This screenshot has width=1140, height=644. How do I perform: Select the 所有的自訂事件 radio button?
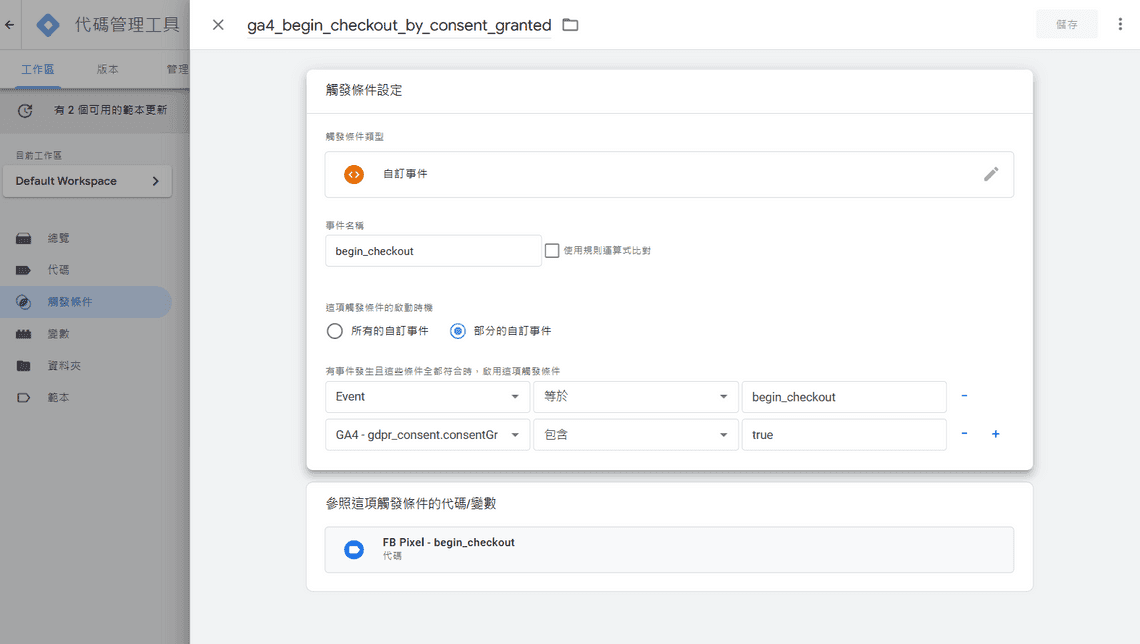pyautogui.click(x=334, y=330)
